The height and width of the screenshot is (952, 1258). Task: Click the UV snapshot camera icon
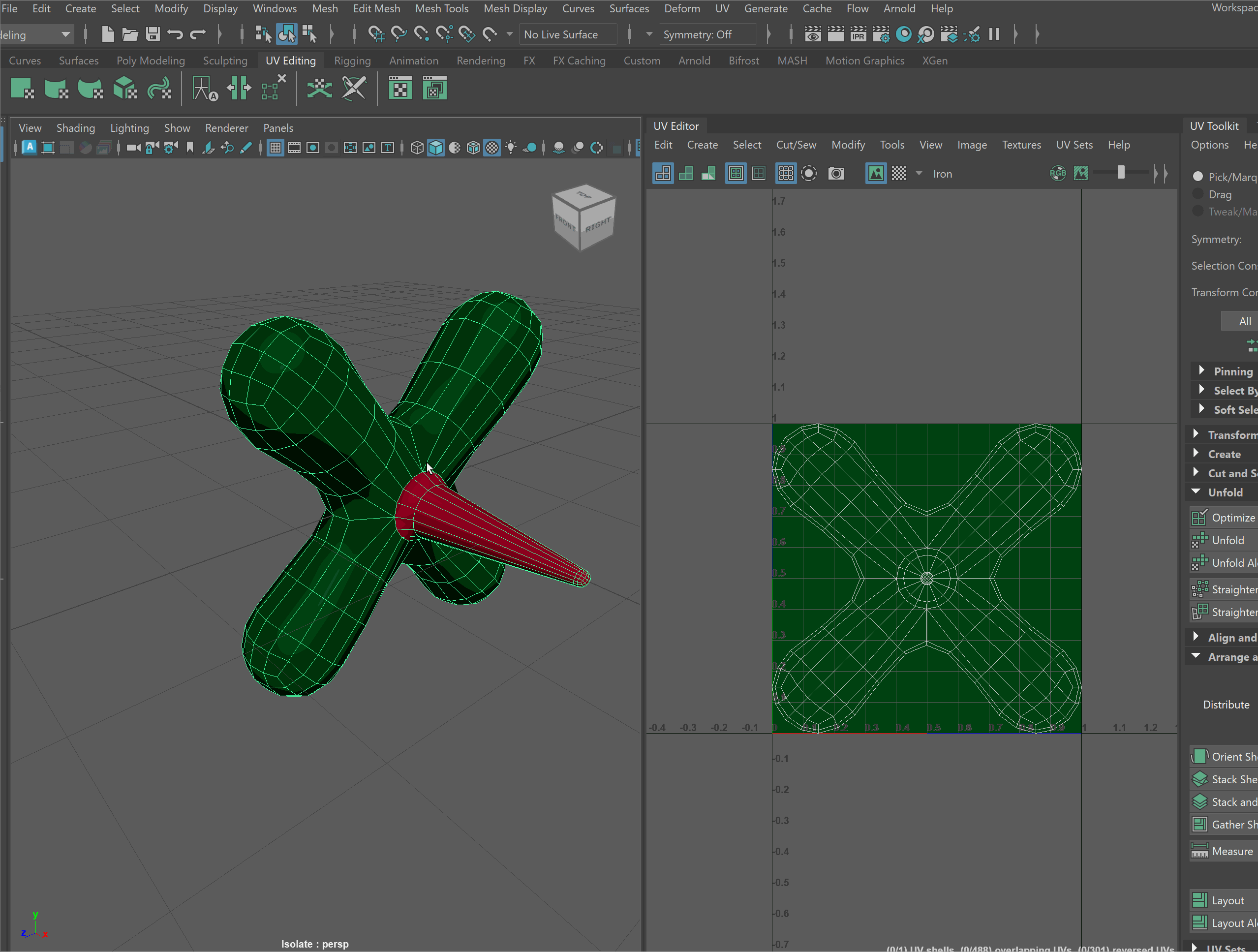tap(836, 174)
